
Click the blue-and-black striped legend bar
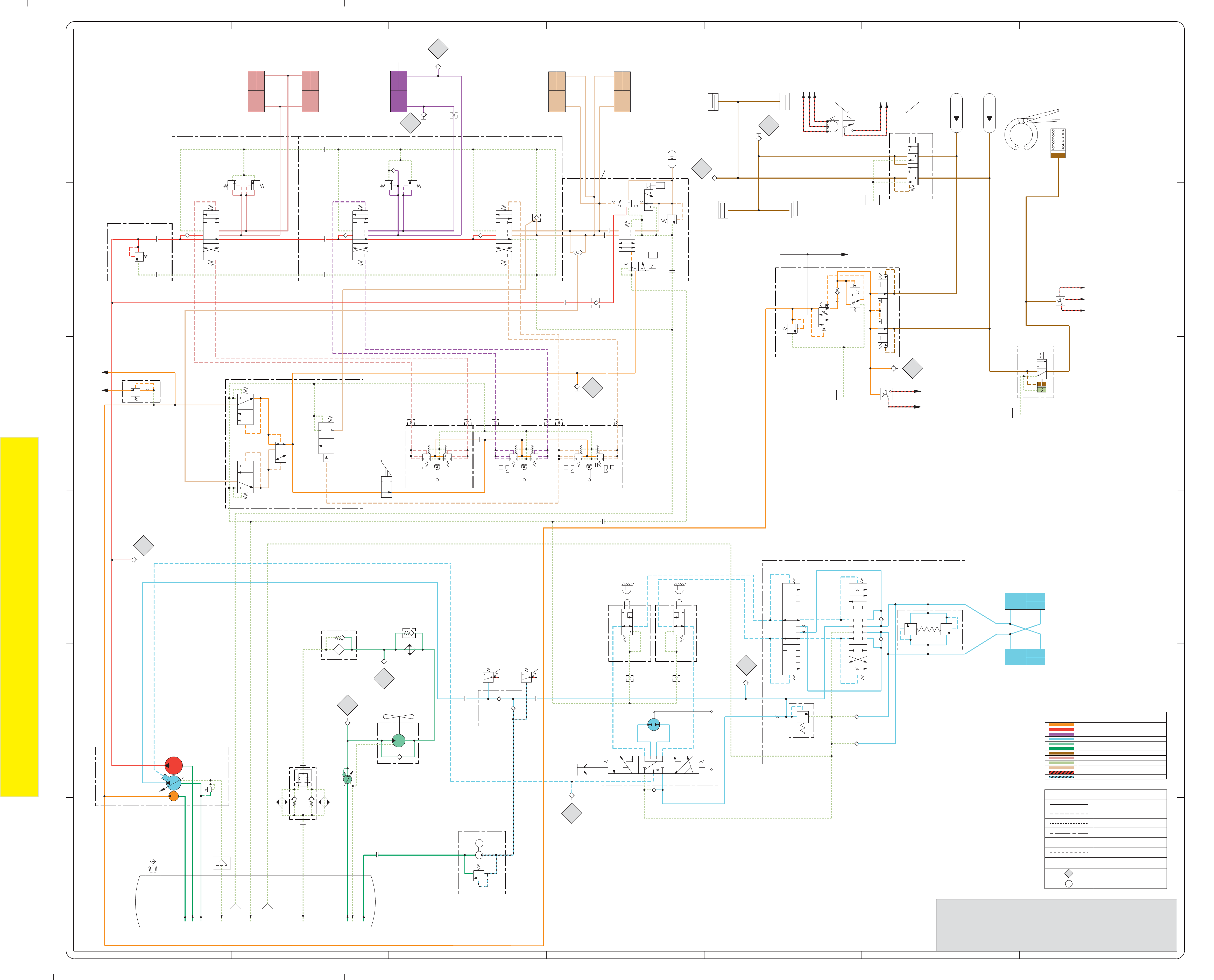coord(1062,777)
